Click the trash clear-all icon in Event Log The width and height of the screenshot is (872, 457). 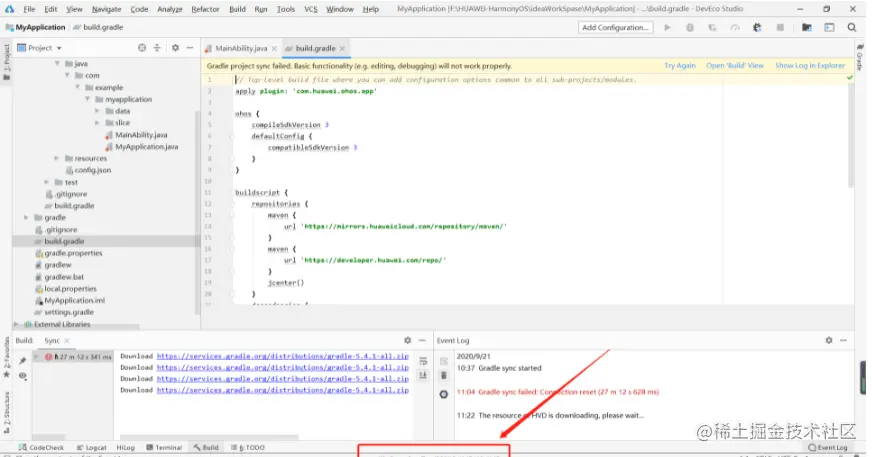443,375
